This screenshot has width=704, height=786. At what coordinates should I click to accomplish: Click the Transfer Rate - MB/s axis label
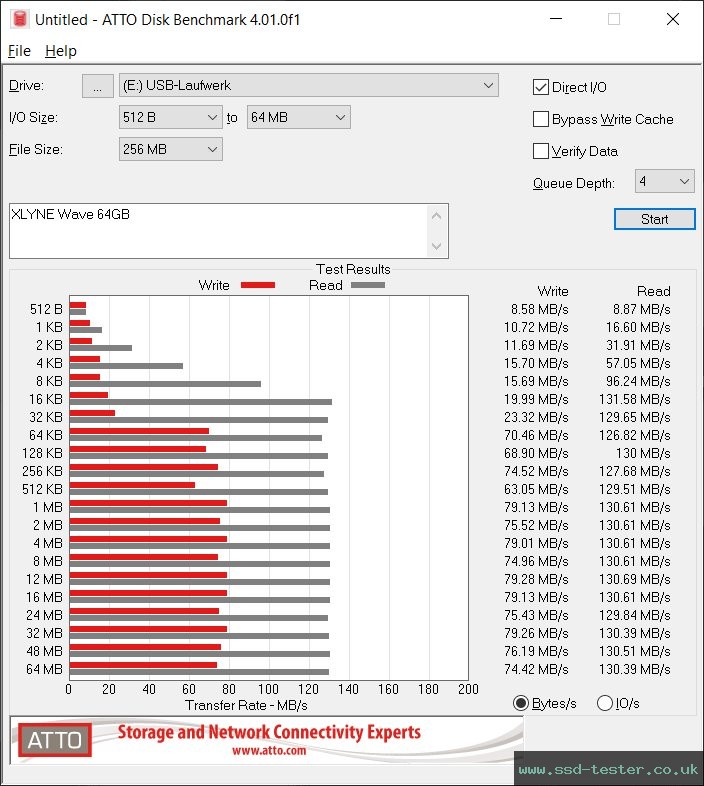[246, 705]
